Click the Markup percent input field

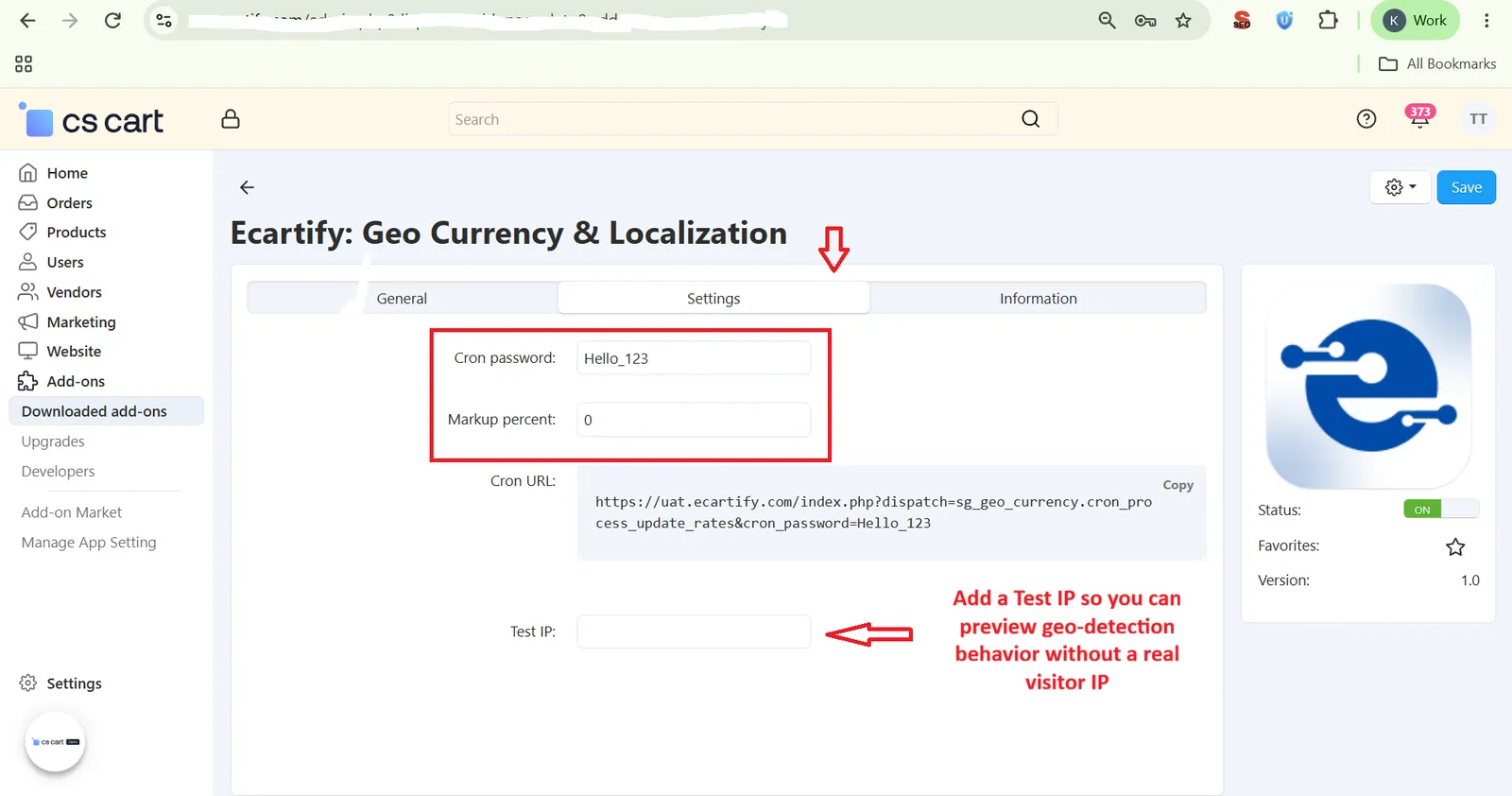pyautogui.click(x=694, y=420)
